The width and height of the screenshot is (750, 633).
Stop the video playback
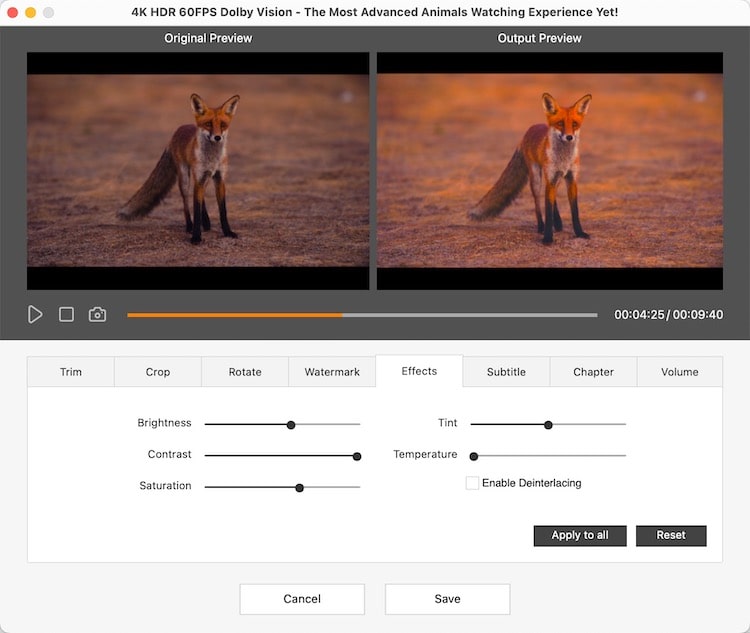66,314
